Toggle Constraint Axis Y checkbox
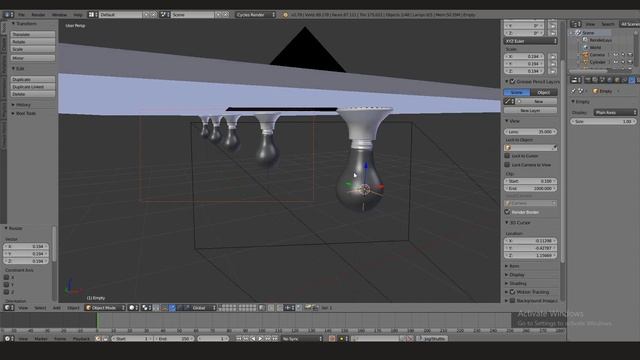The height and width of the screenshot is (360, 640). point(7,285)
